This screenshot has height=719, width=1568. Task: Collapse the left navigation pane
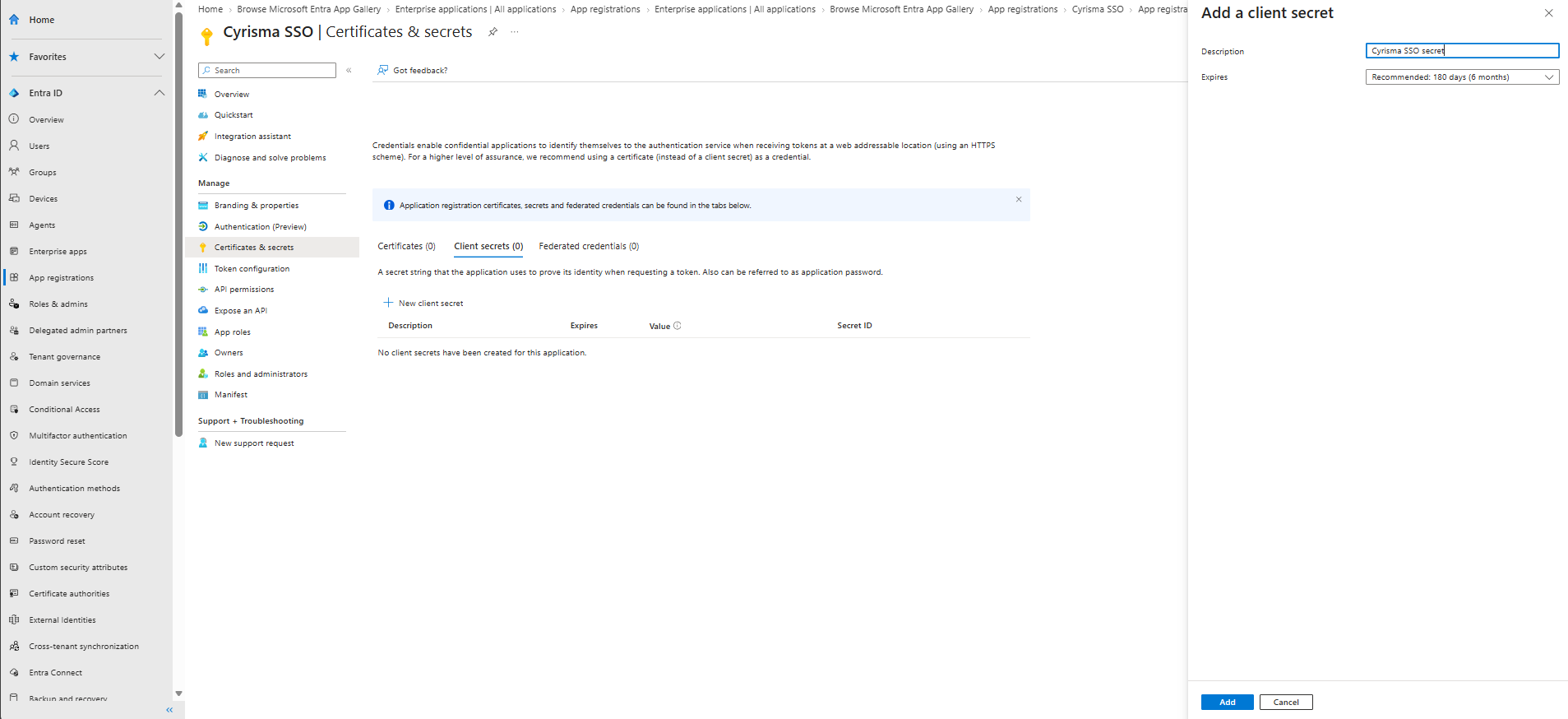169,710
